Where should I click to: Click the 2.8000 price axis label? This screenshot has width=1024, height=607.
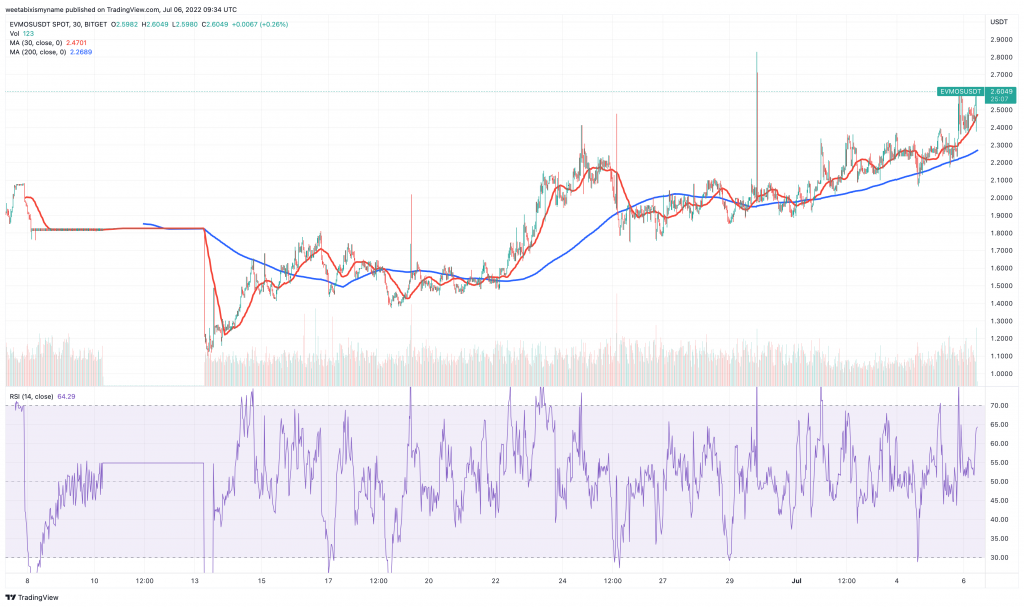tap(1001, 57)
